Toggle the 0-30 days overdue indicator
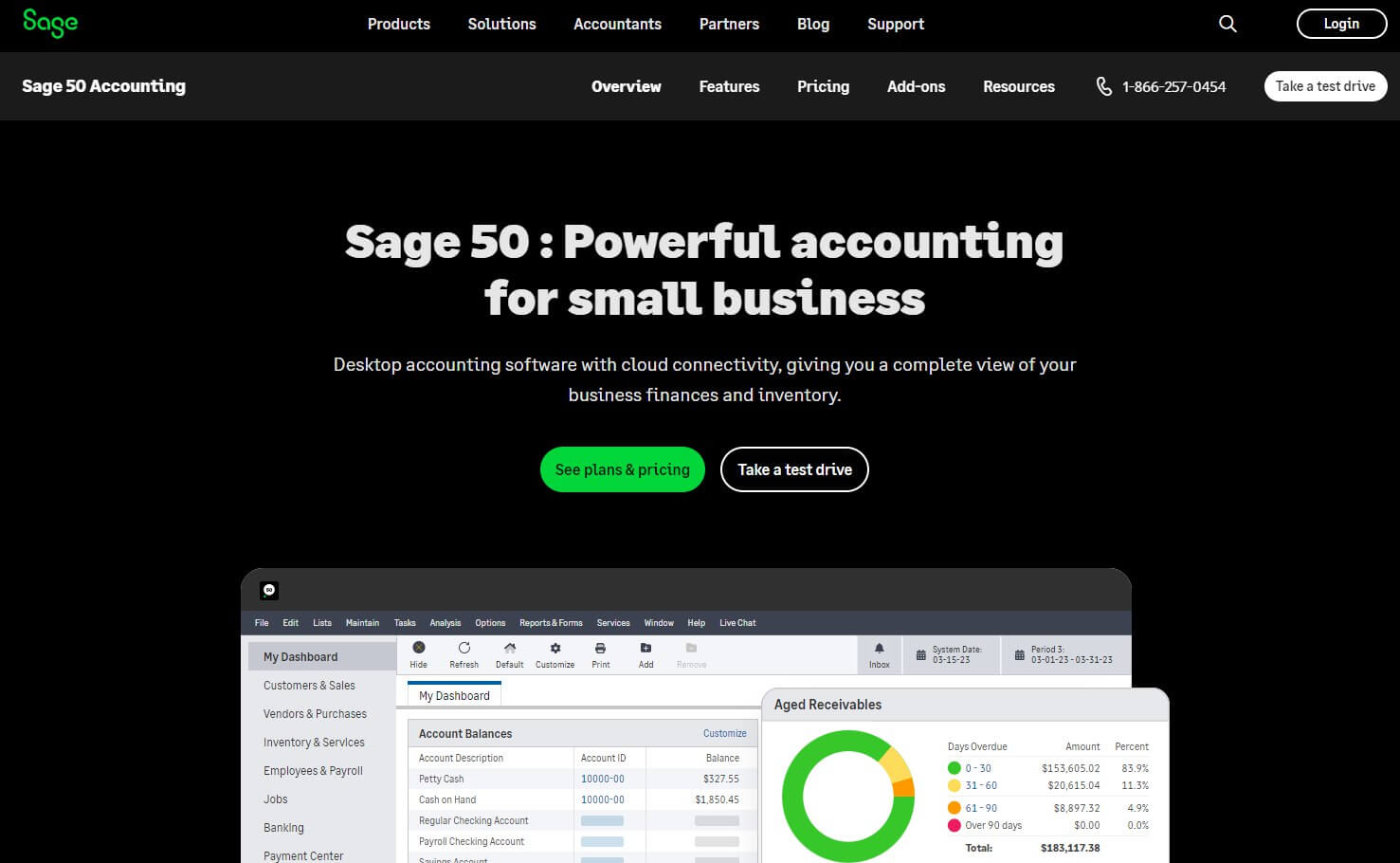The image size is (1400, 863). (955, 768)
